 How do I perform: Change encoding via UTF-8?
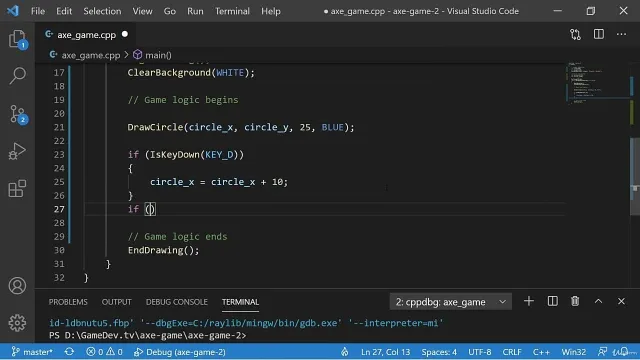pyautogui.click(x=480, y=352)
